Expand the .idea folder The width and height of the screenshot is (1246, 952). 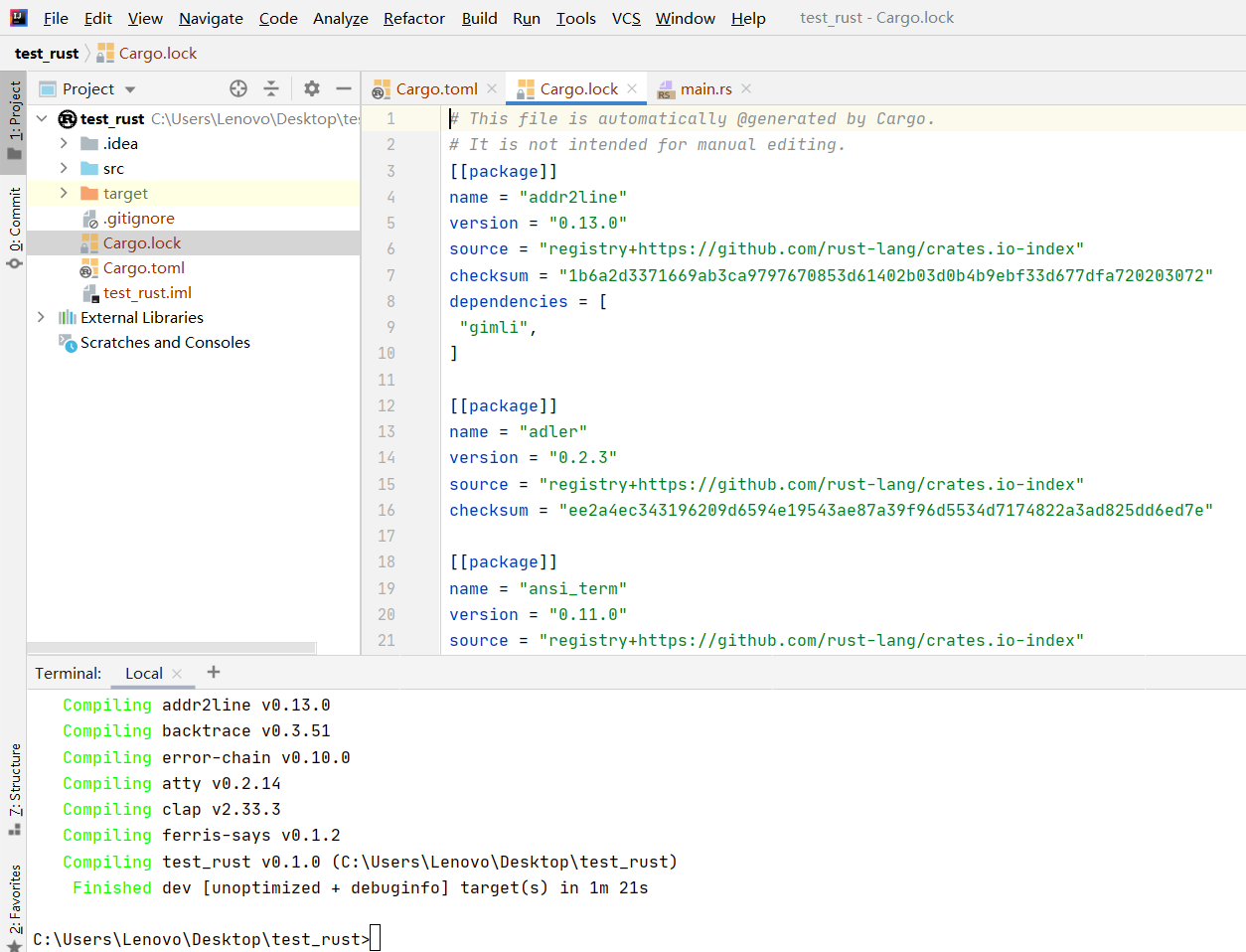click(64, 143)
